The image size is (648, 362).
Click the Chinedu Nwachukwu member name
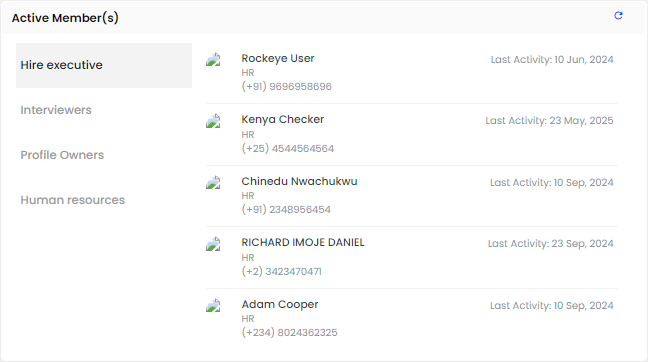click(299, 181)
